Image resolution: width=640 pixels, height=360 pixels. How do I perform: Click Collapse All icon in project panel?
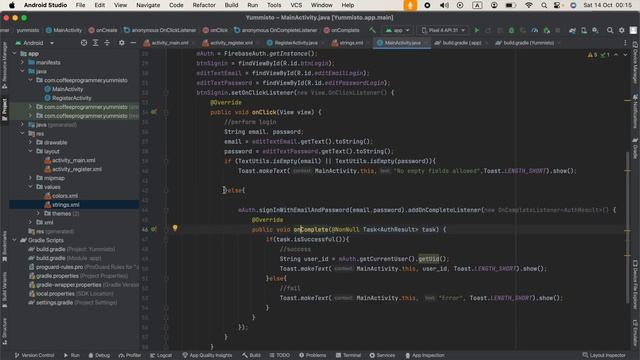[x=107, y=43]
